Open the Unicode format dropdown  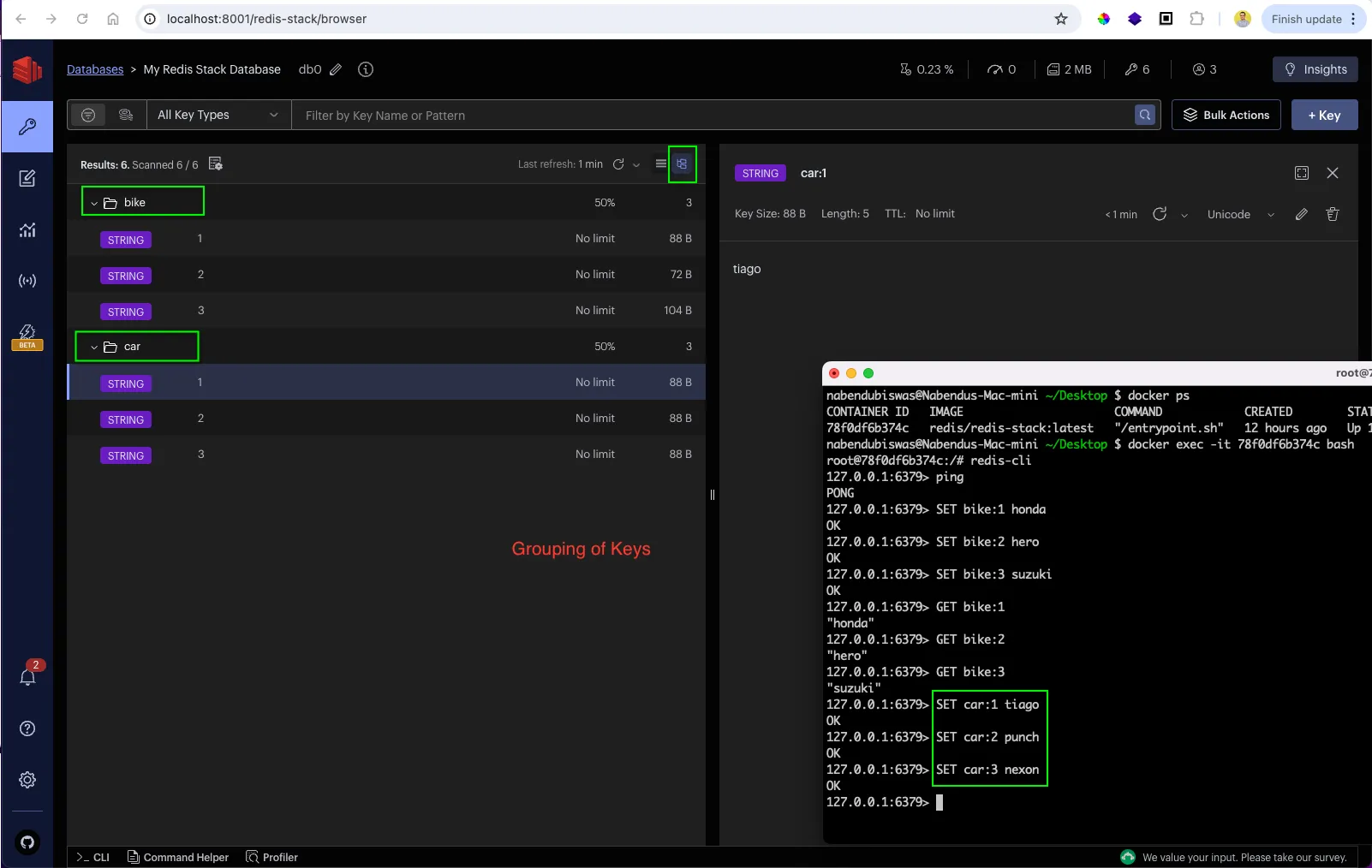tap(1240, 215)
